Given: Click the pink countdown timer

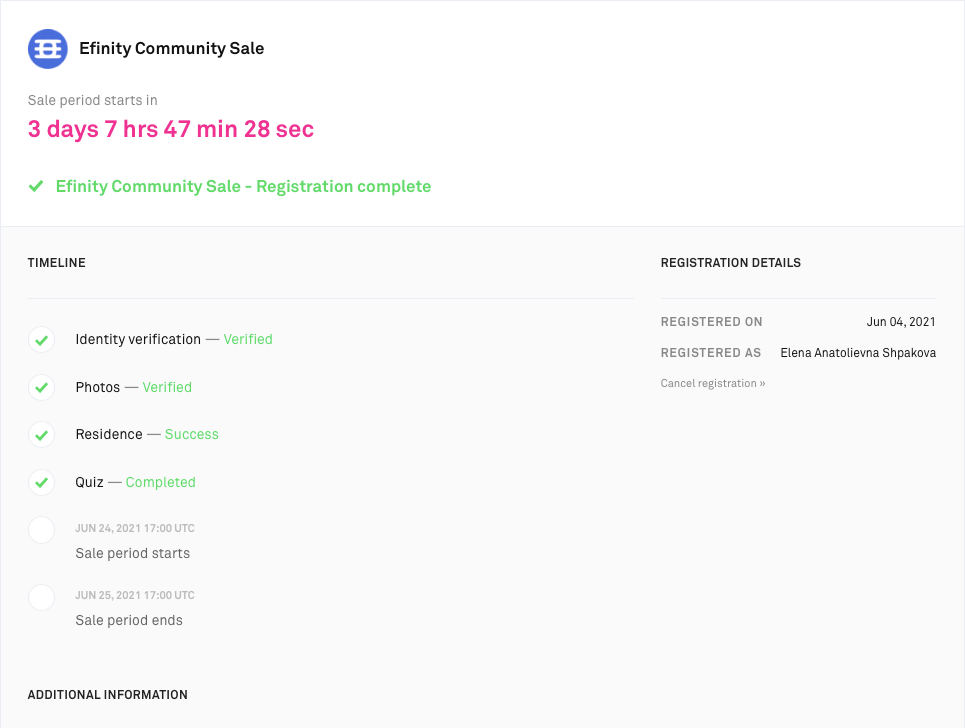Looking at the screenshot, I should click(x=171, y=129).
